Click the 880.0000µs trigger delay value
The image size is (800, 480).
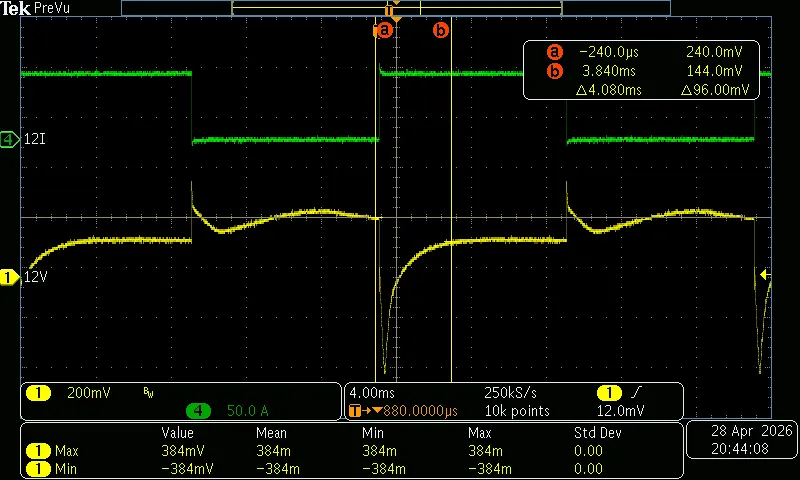tap(420, 411)
